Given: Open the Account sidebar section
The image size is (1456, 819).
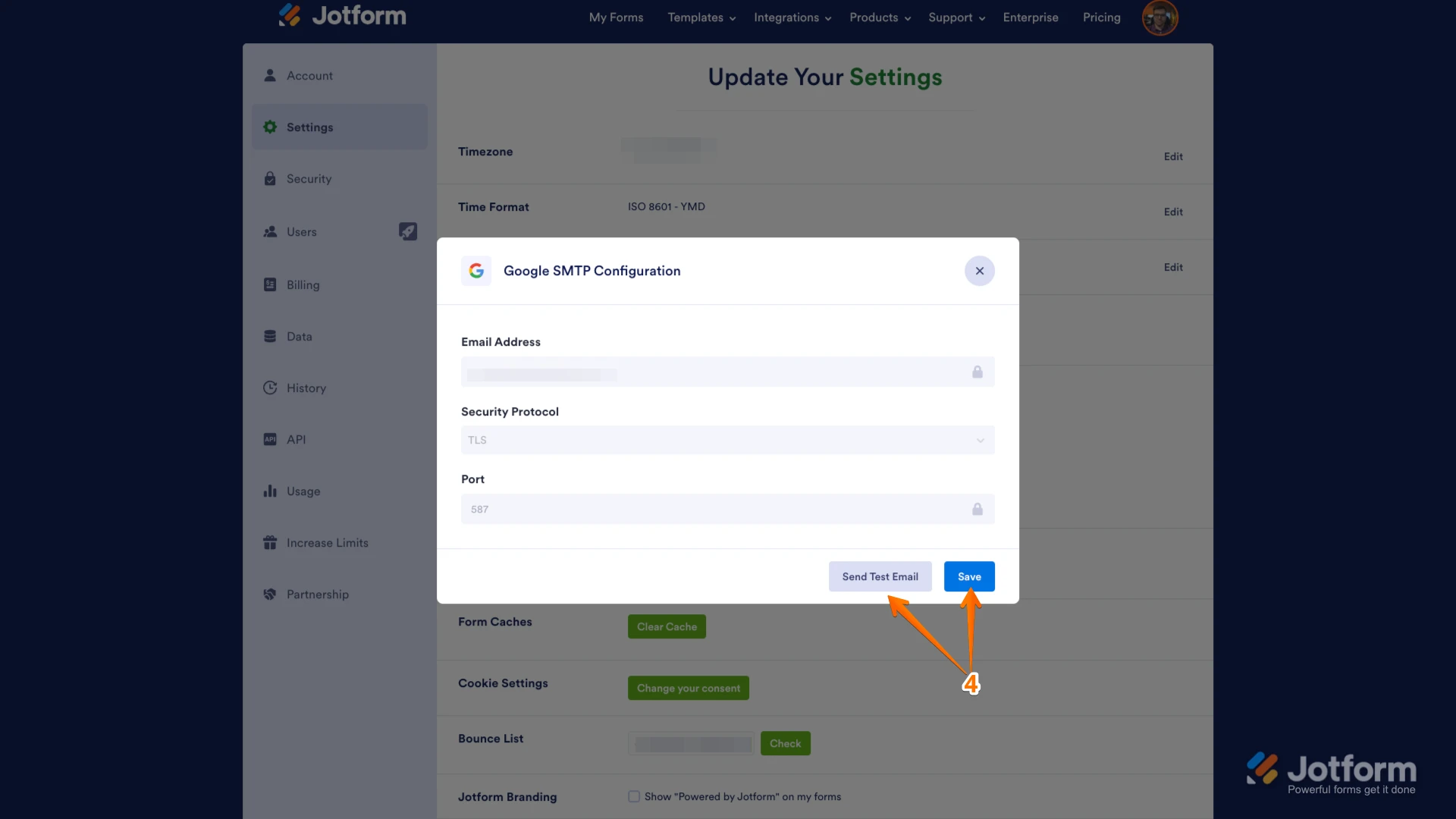Looking at the screenshot, I should tap(309, 76).
